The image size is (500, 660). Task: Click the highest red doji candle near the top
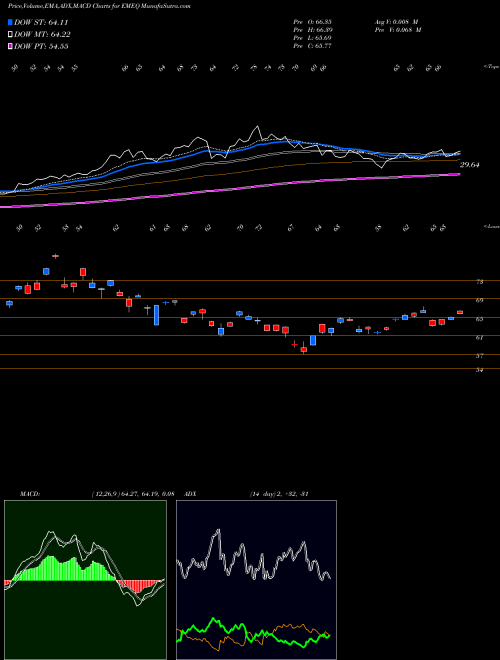(x=55, y=255)
